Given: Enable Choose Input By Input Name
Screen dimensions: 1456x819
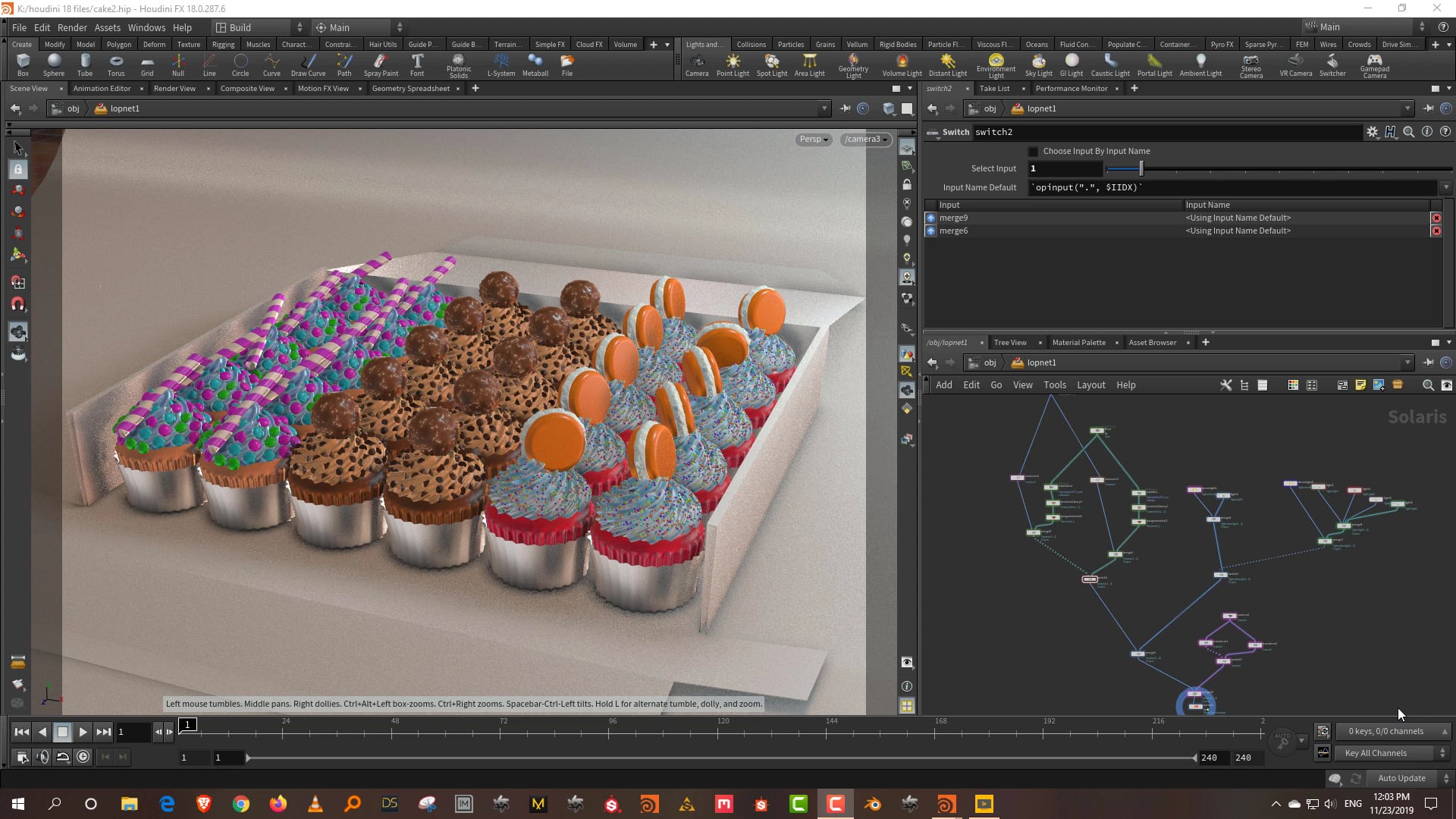Looking at the screenshot, I should (1032, 151).
